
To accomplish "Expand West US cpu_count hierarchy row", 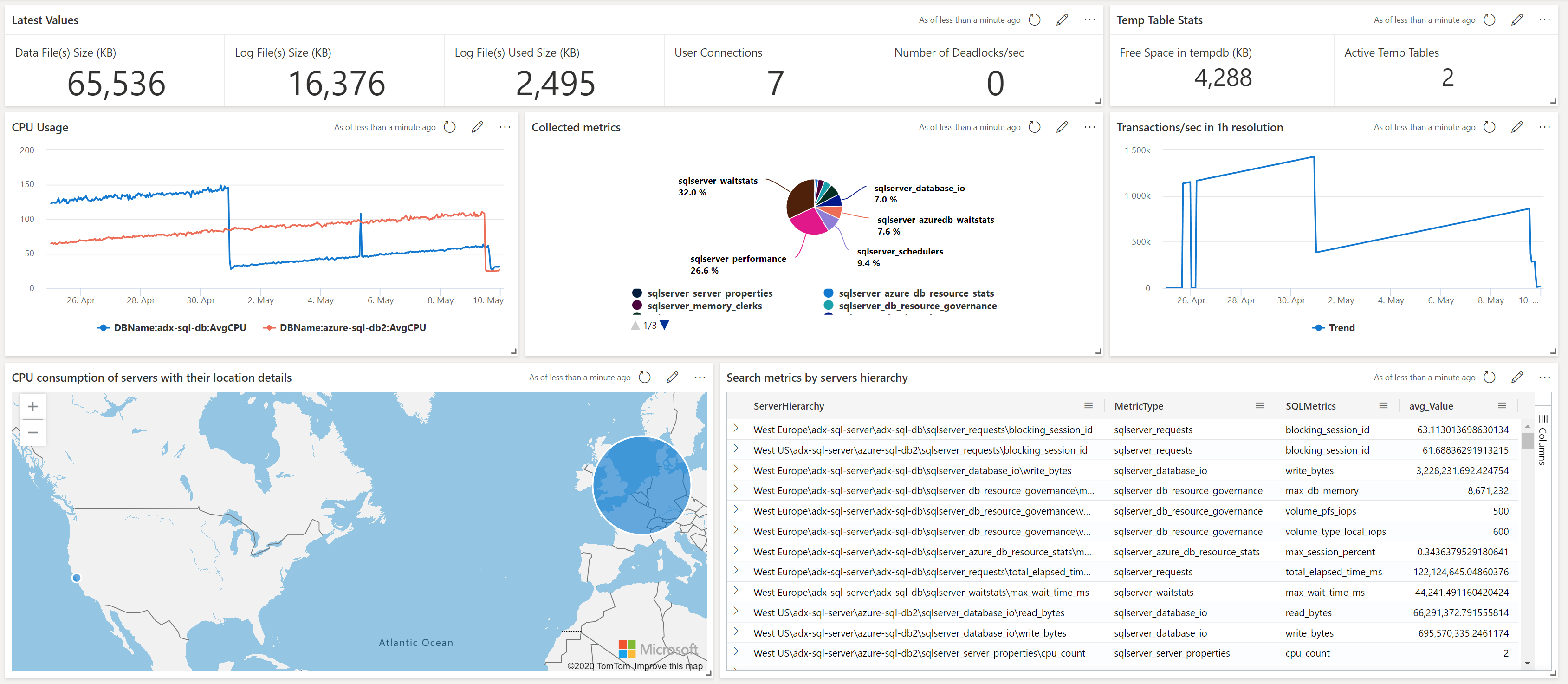I will coord(736,652).
